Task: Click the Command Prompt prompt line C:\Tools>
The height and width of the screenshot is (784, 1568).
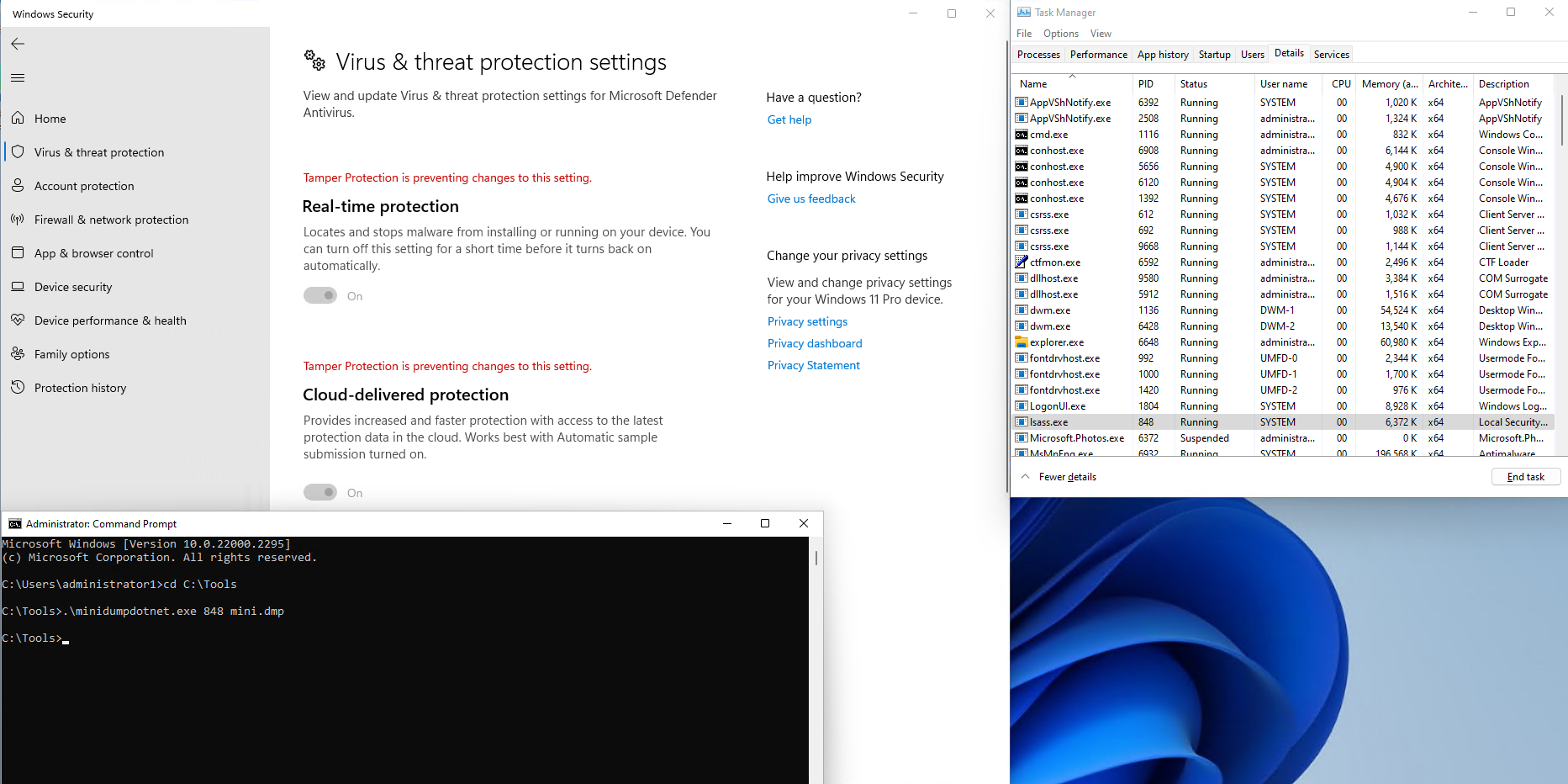Action: point(32,638)
